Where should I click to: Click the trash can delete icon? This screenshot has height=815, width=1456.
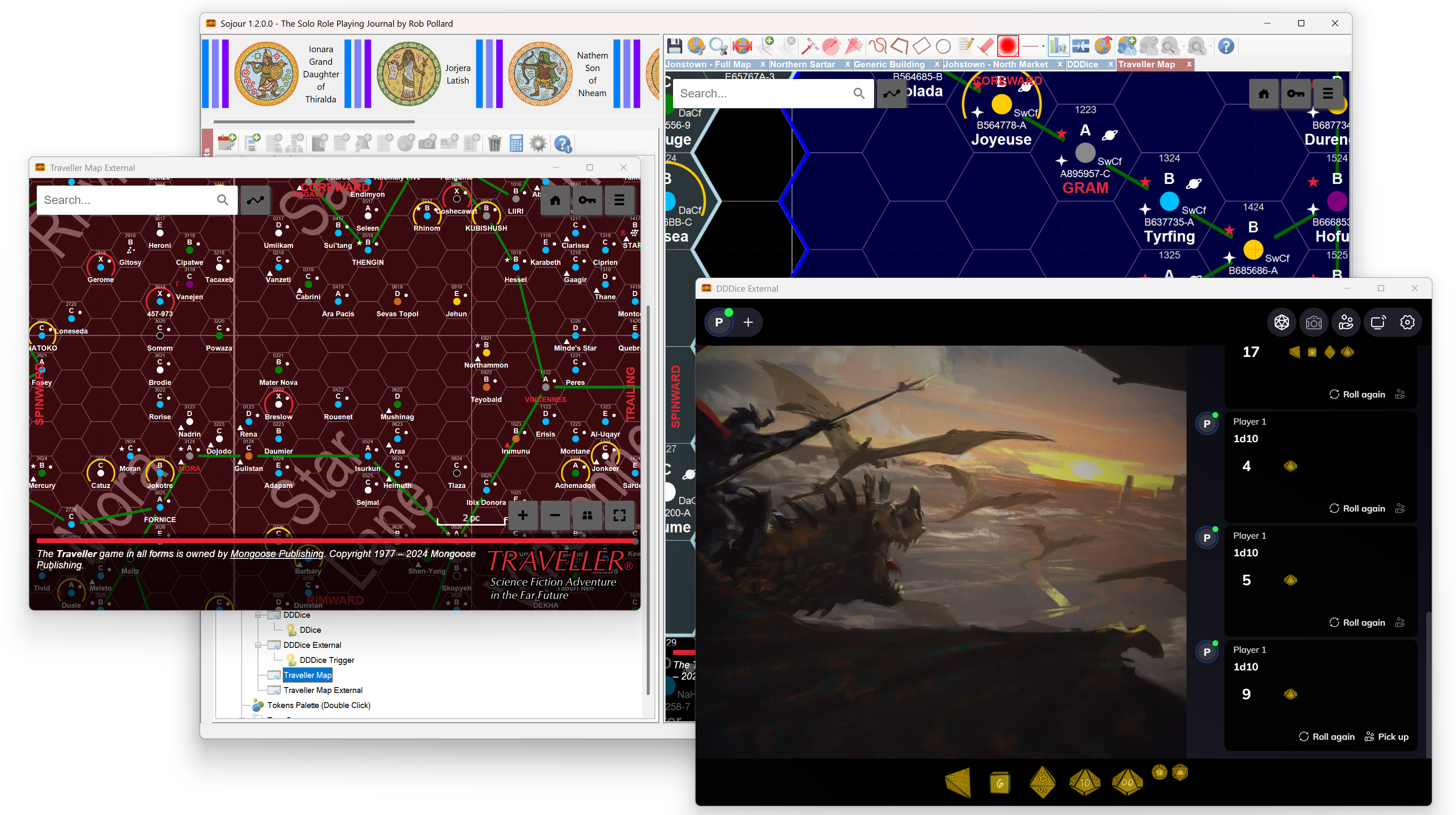495,144
